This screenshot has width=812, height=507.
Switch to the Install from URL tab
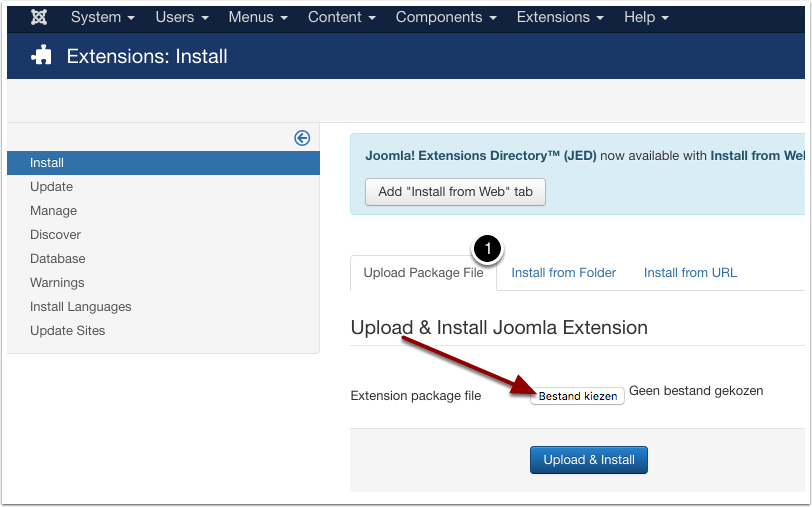pos(690,273)
